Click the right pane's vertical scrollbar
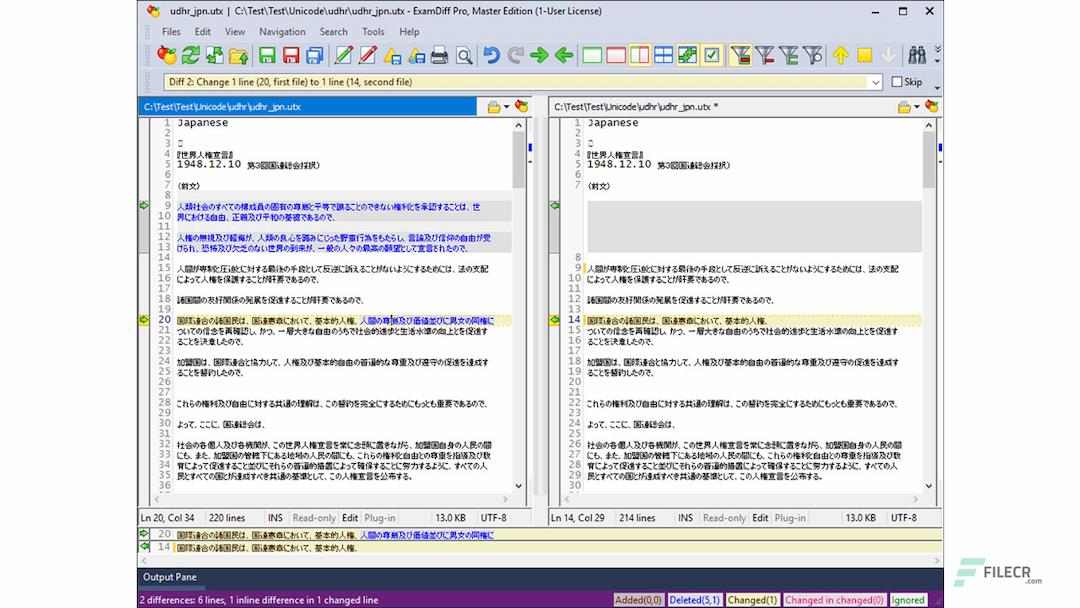The width and height of the screenshot is (1080, 608). (929, 300)
